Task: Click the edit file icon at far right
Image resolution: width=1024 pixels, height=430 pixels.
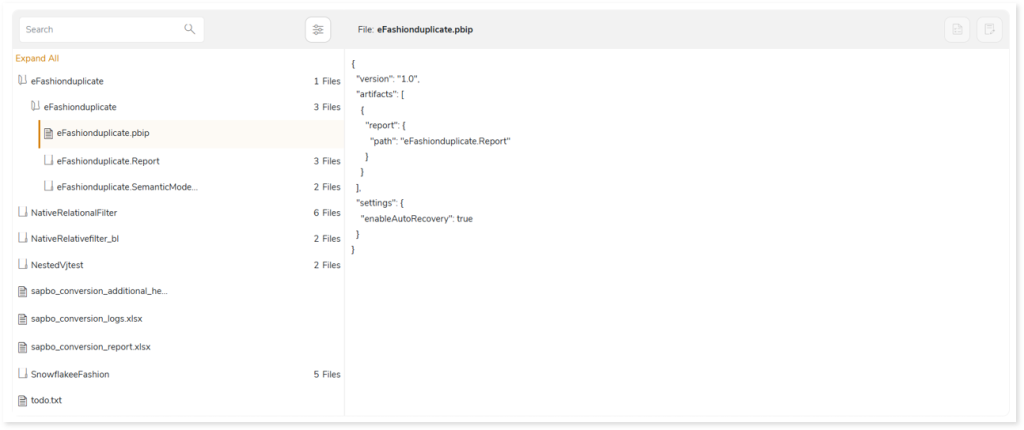Action: pyautogui.click(x=987, y=30)
